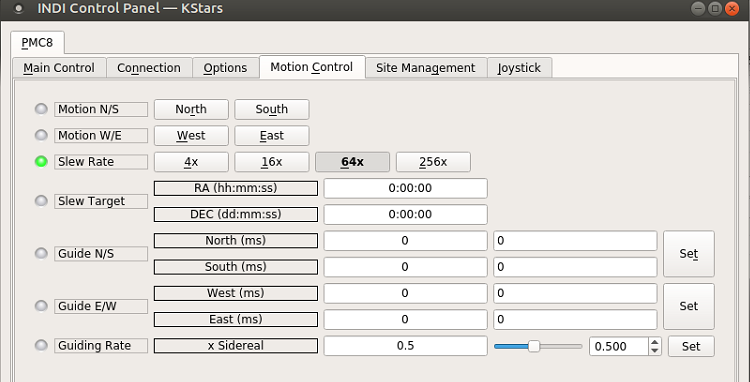Click the Guiding Rate status light

pos(42,345)
